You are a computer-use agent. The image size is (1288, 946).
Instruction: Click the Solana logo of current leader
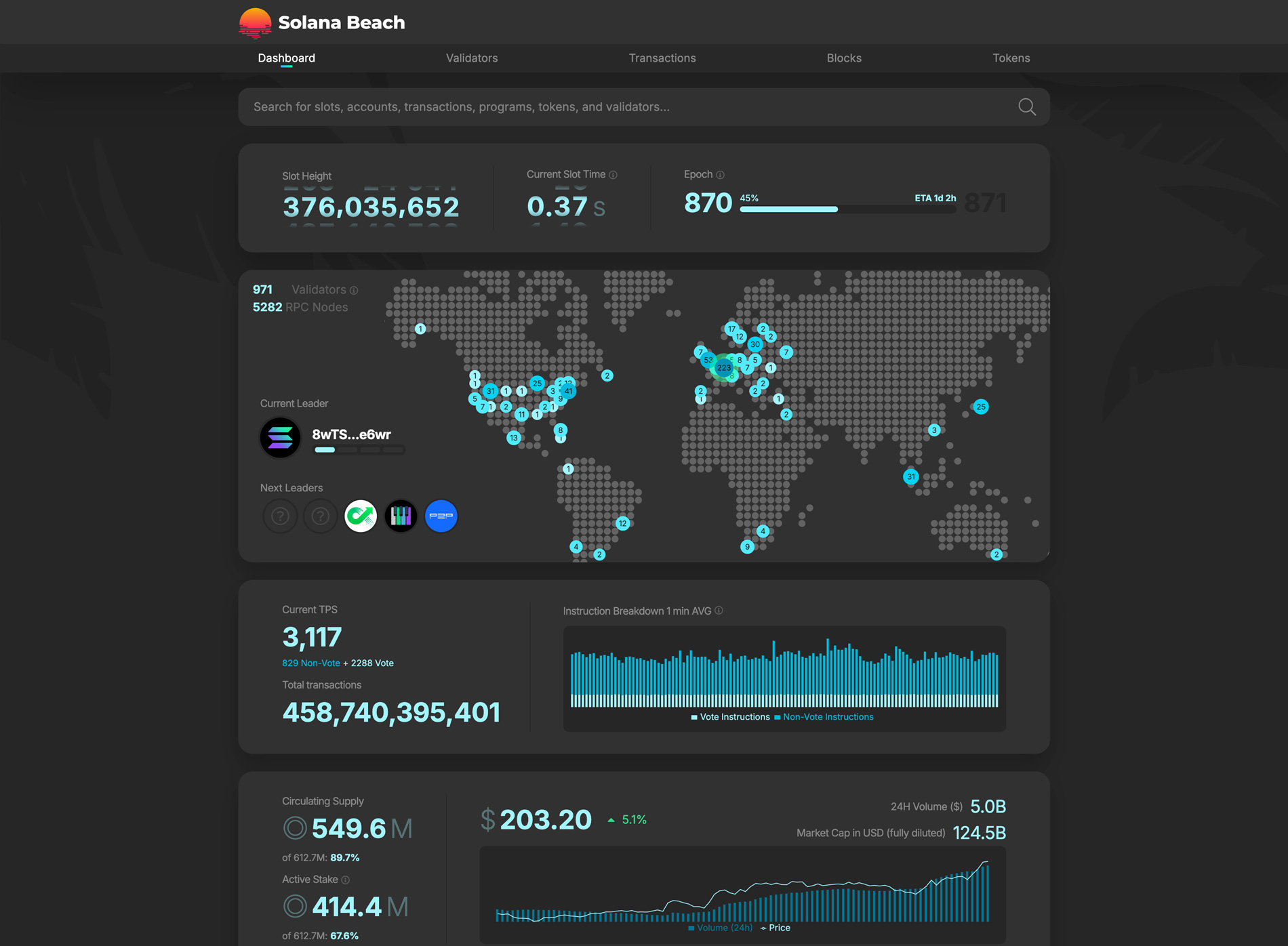coord(279,437)
